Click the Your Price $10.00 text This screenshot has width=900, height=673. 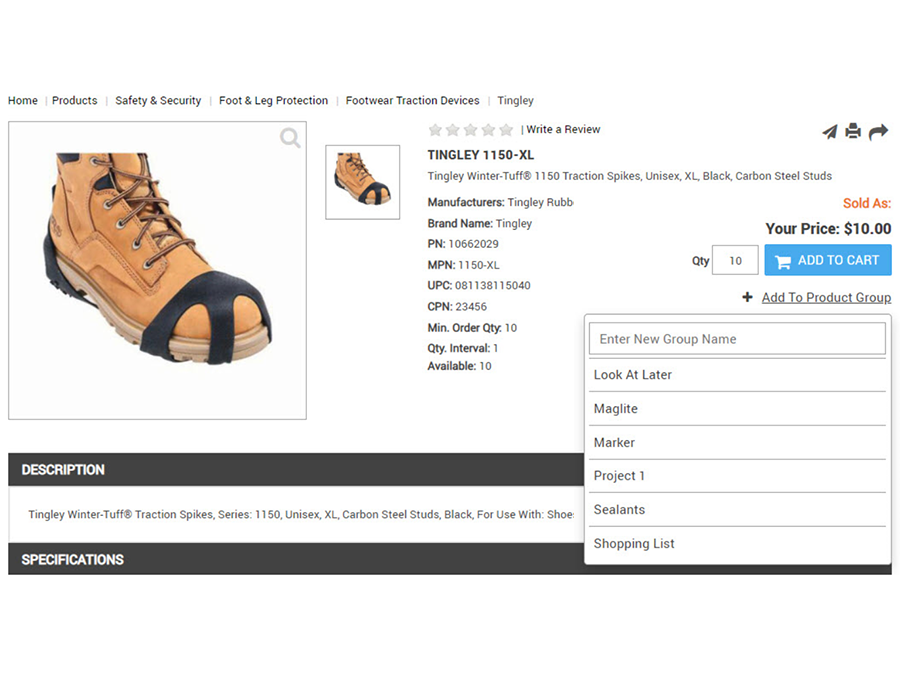point(828,229)
